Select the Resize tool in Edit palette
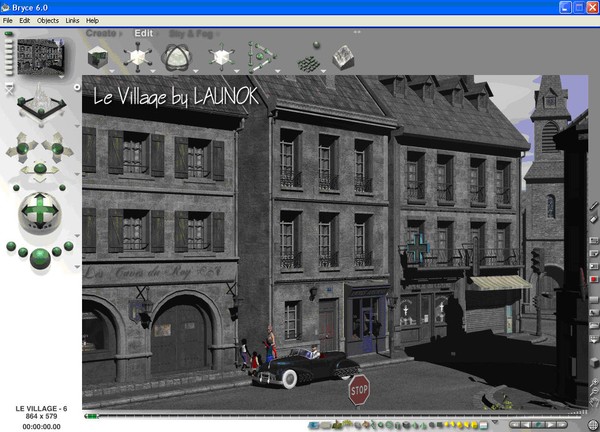Screen dimensions: 600x432 click(x=138, y=57)
